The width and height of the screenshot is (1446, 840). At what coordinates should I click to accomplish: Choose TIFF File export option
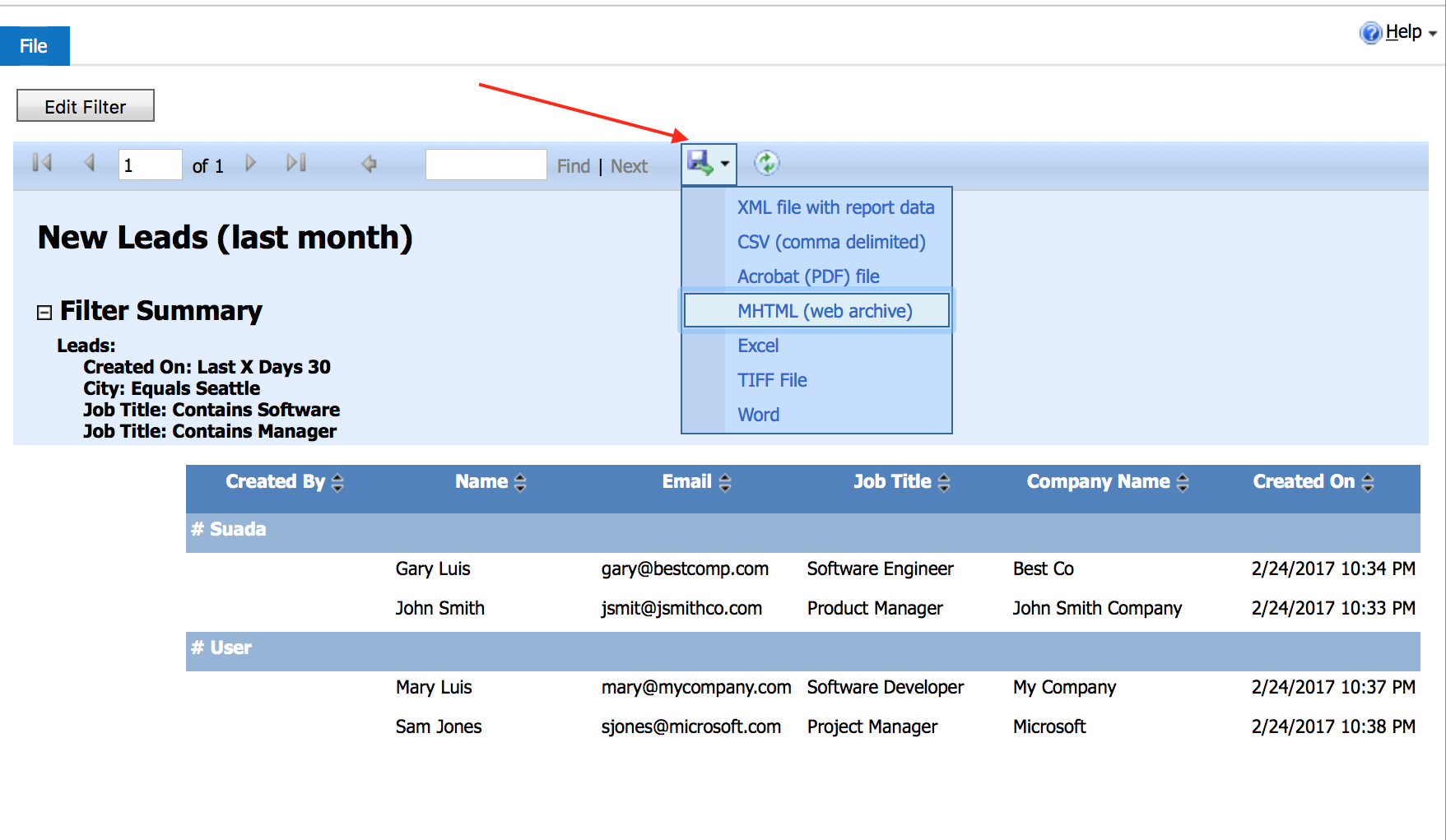772,380
